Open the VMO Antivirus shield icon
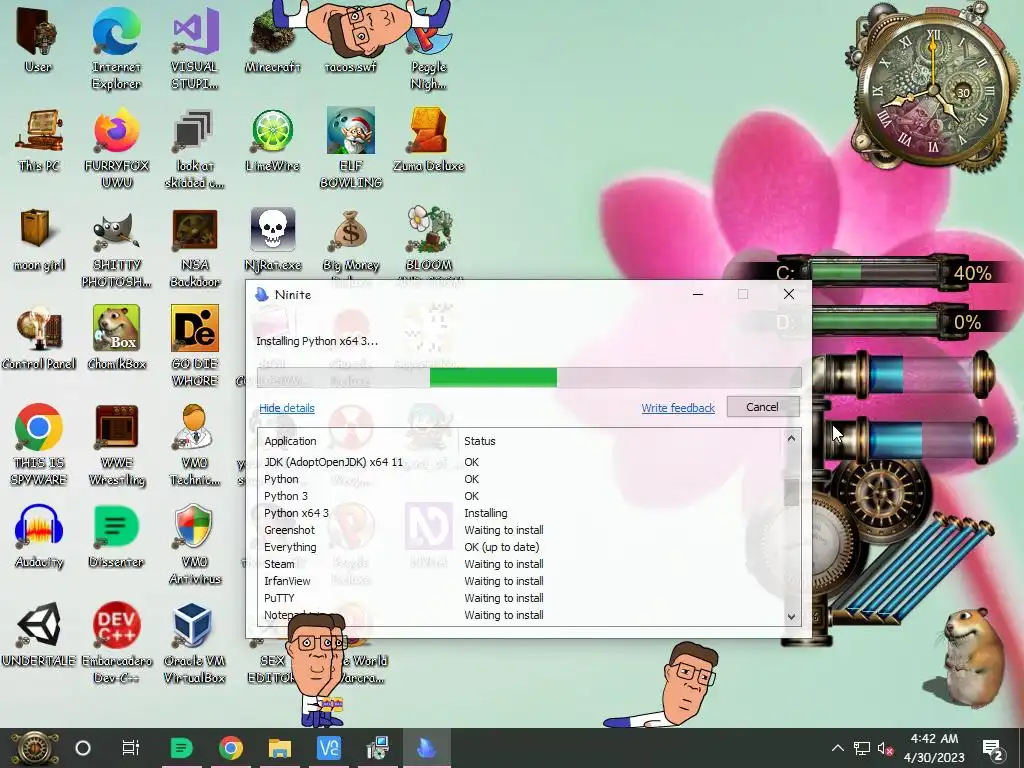The image size is (1024, 768). (x=195, y=543)
